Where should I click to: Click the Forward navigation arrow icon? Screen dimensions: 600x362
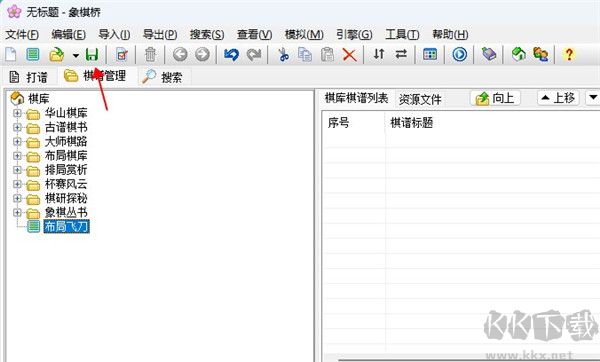click(x=202, y=54)
